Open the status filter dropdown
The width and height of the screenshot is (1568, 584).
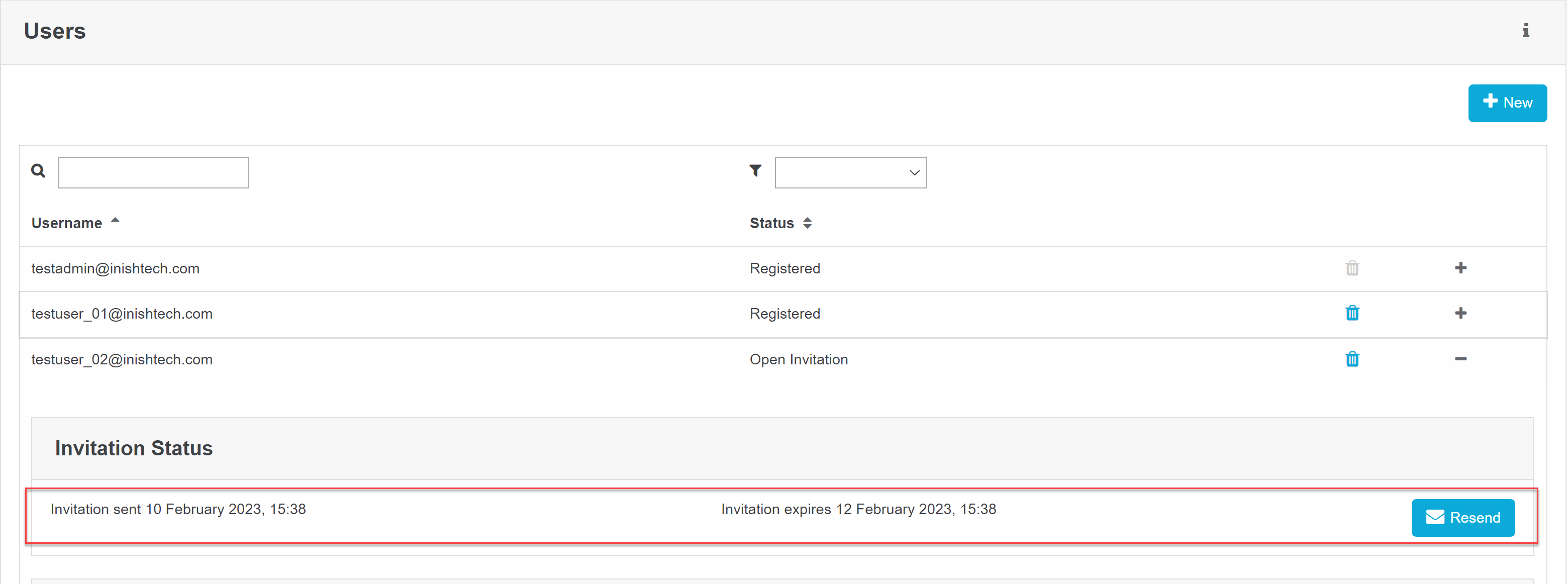(x=850, y=172)
